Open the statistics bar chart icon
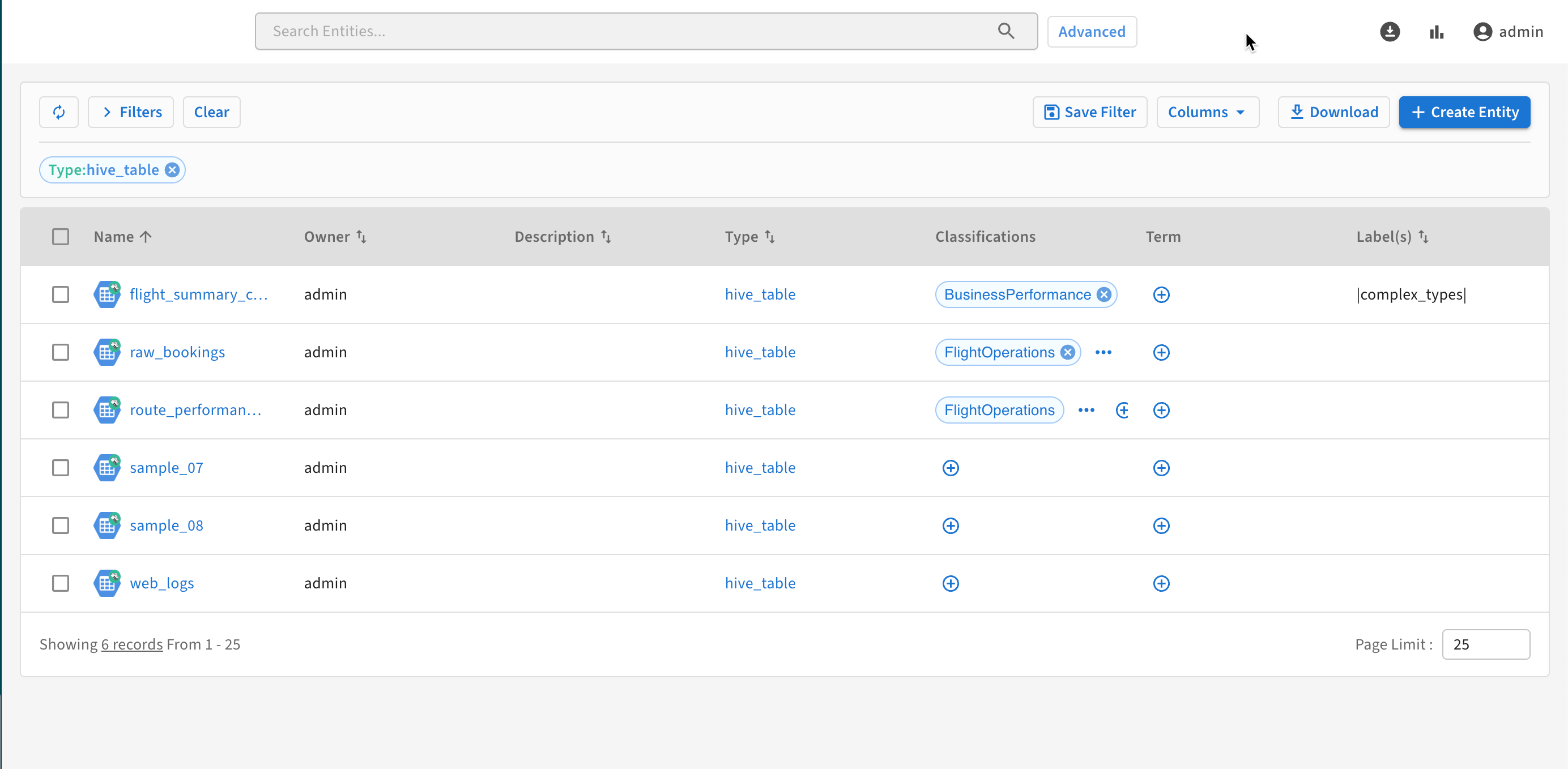The image size is (1568, 769). point(1437,32)
